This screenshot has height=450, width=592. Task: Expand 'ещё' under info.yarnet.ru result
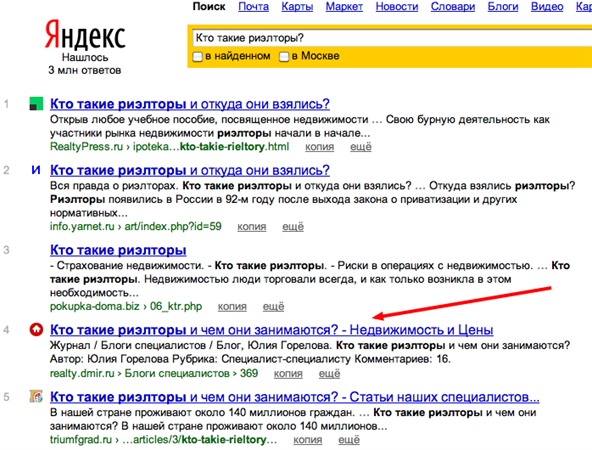pyautogui.click(x=293, y=227)
